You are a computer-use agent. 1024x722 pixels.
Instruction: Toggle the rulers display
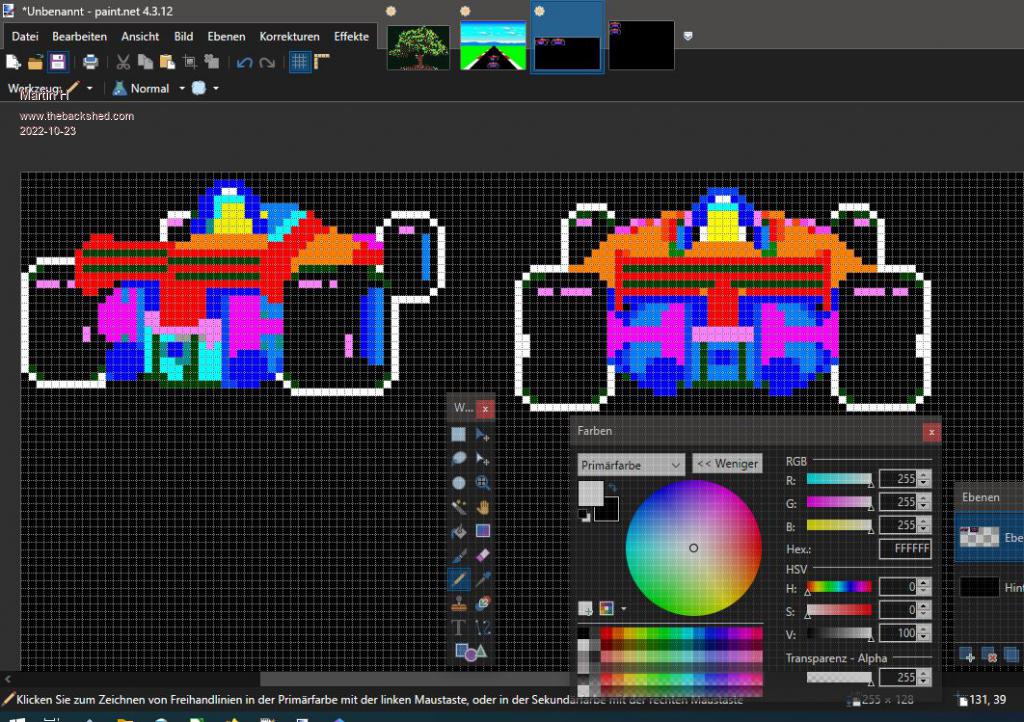[x=322, y=62]
